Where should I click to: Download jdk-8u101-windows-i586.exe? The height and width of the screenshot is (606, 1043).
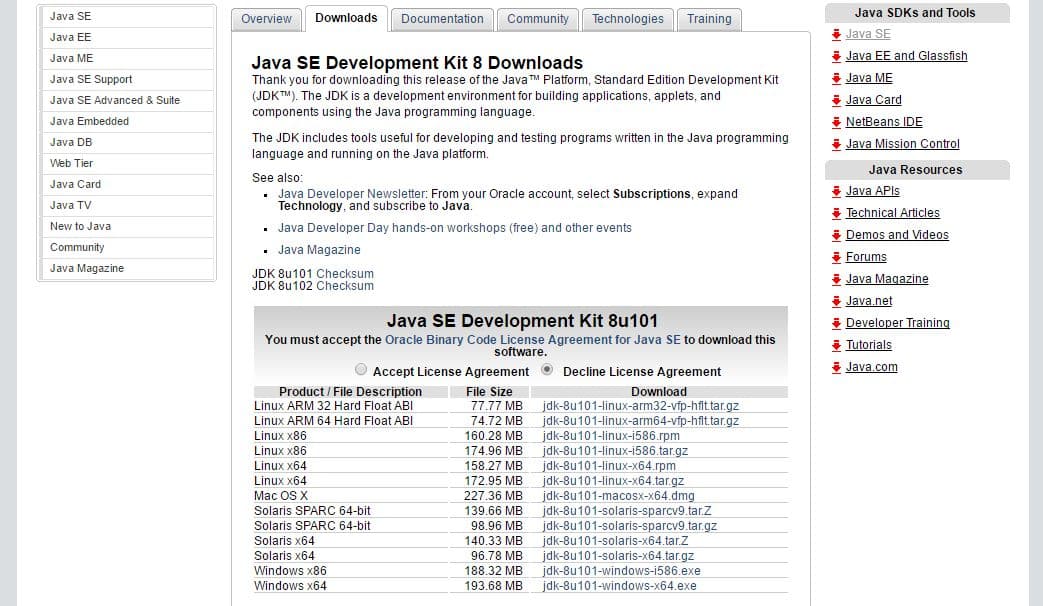click(621, 571)
